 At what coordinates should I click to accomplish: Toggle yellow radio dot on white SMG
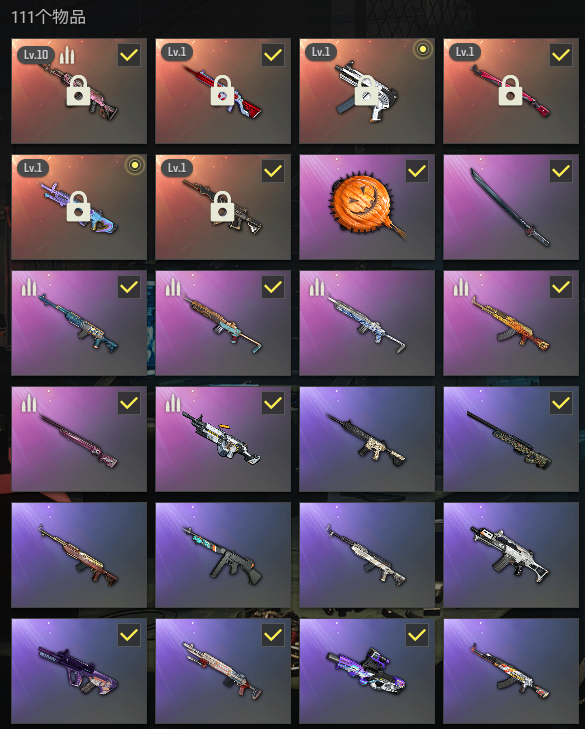coord(423,49)
